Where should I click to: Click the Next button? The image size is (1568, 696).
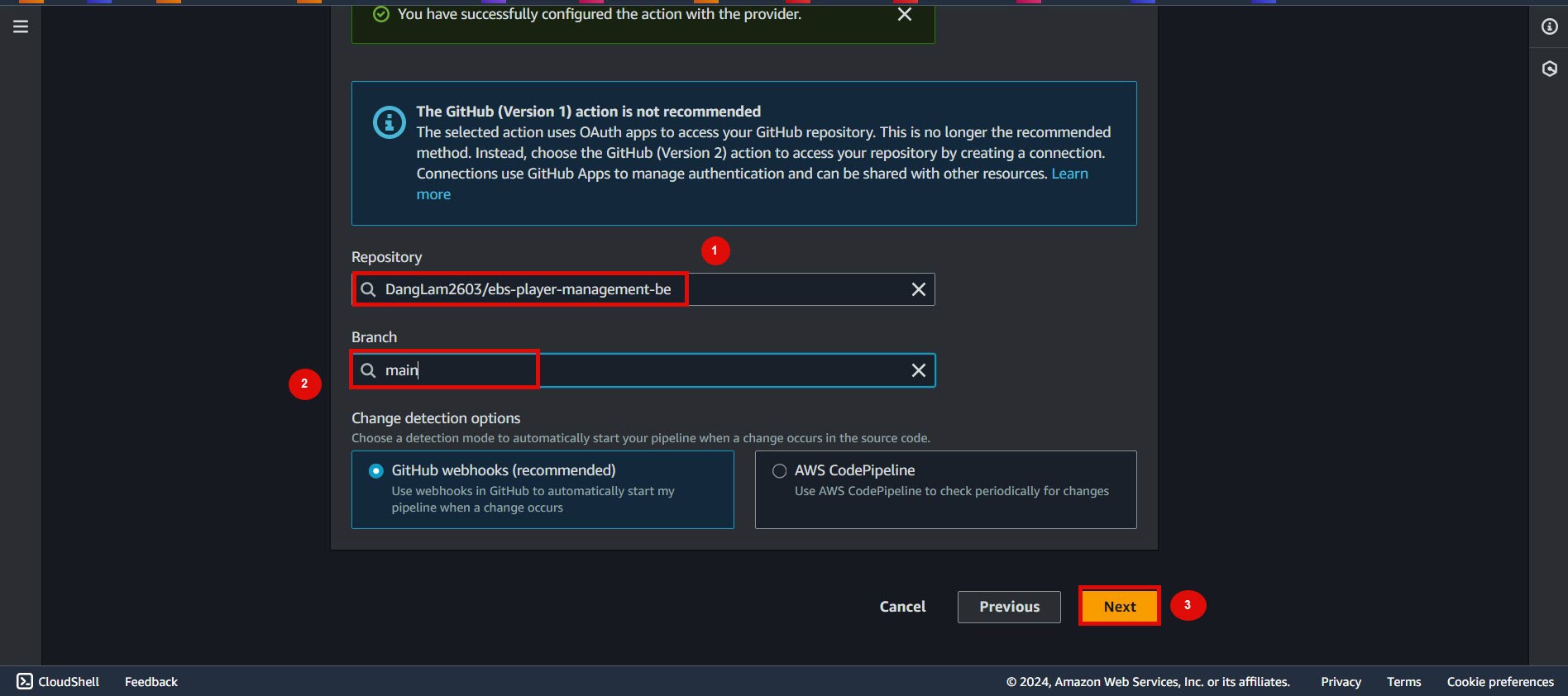click(x=1120, y=607)
